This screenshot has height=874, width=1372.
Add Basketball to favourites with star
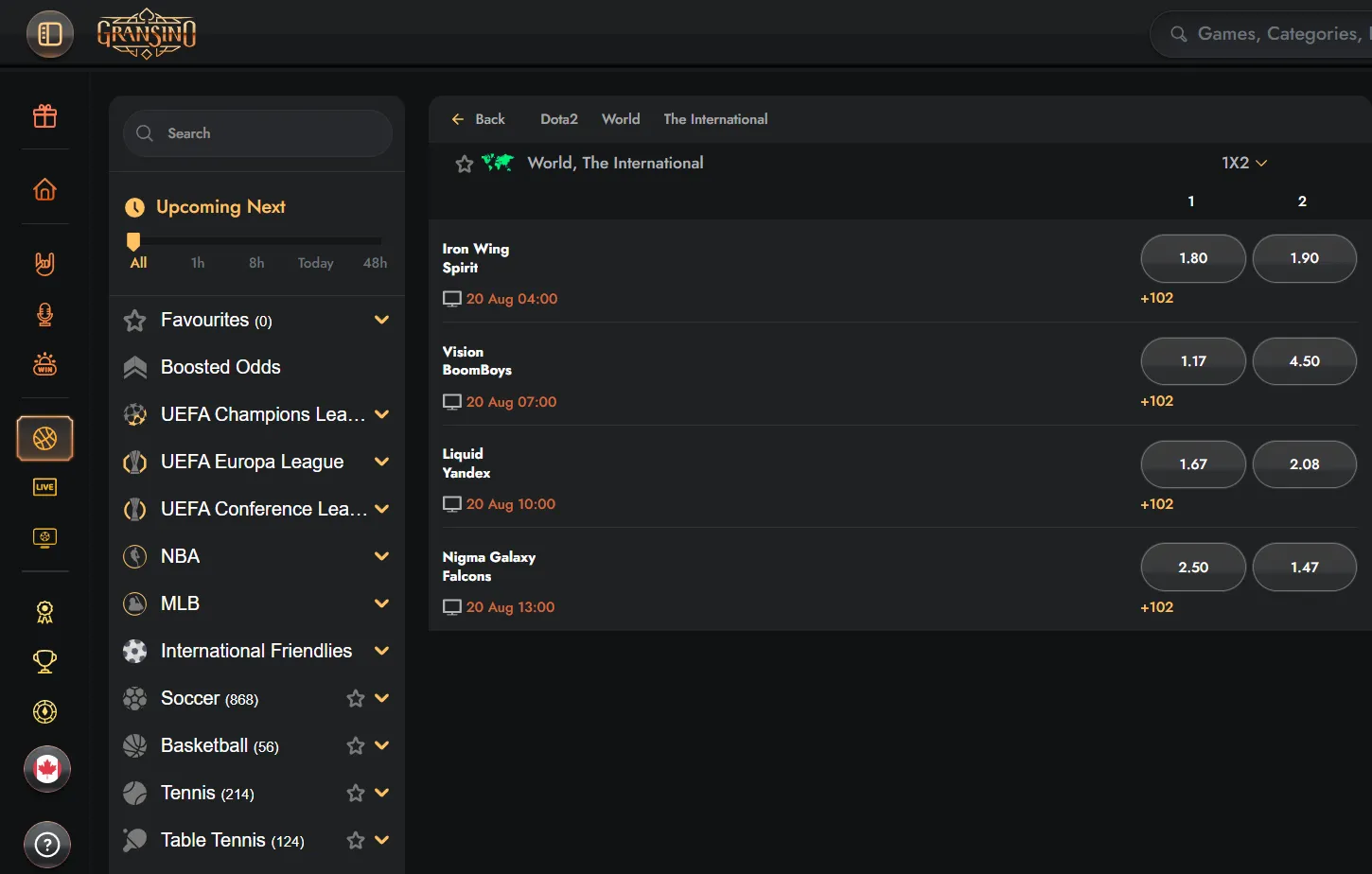click(356, 745)
